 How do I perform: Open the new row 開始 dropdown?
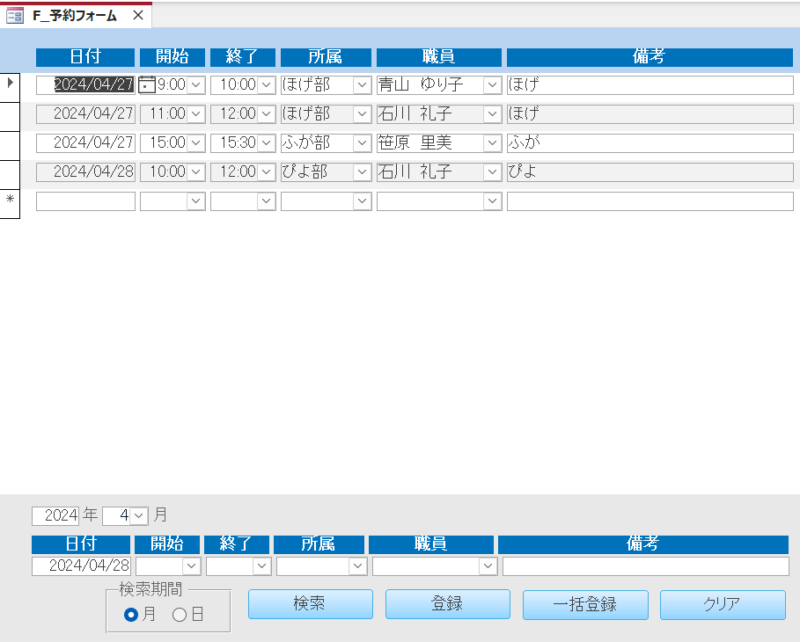[196, 201]
